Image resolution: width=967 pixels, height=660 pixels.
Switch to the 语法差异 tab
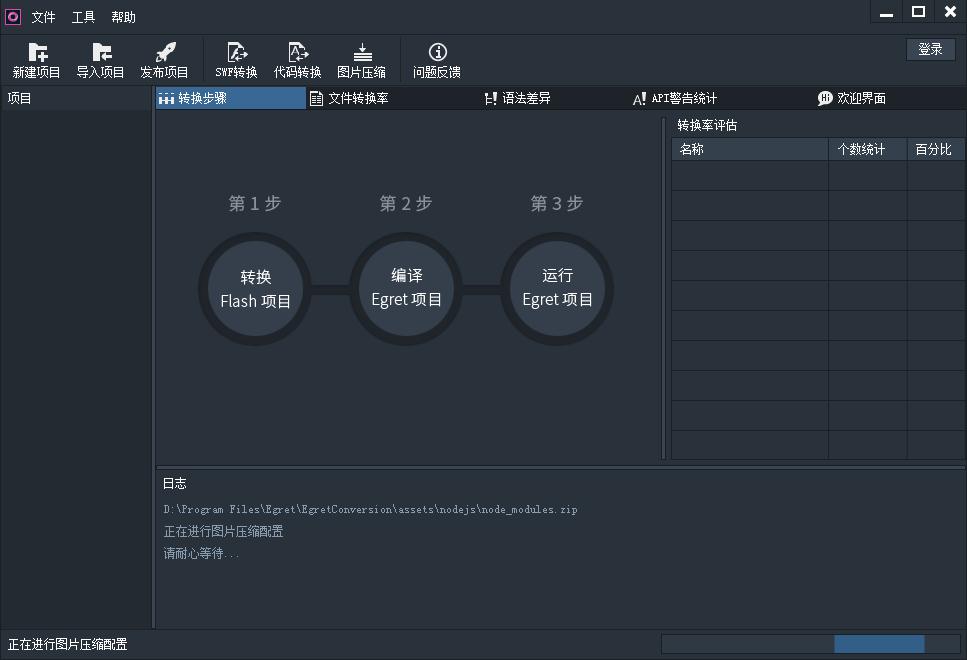click(517, 98)
